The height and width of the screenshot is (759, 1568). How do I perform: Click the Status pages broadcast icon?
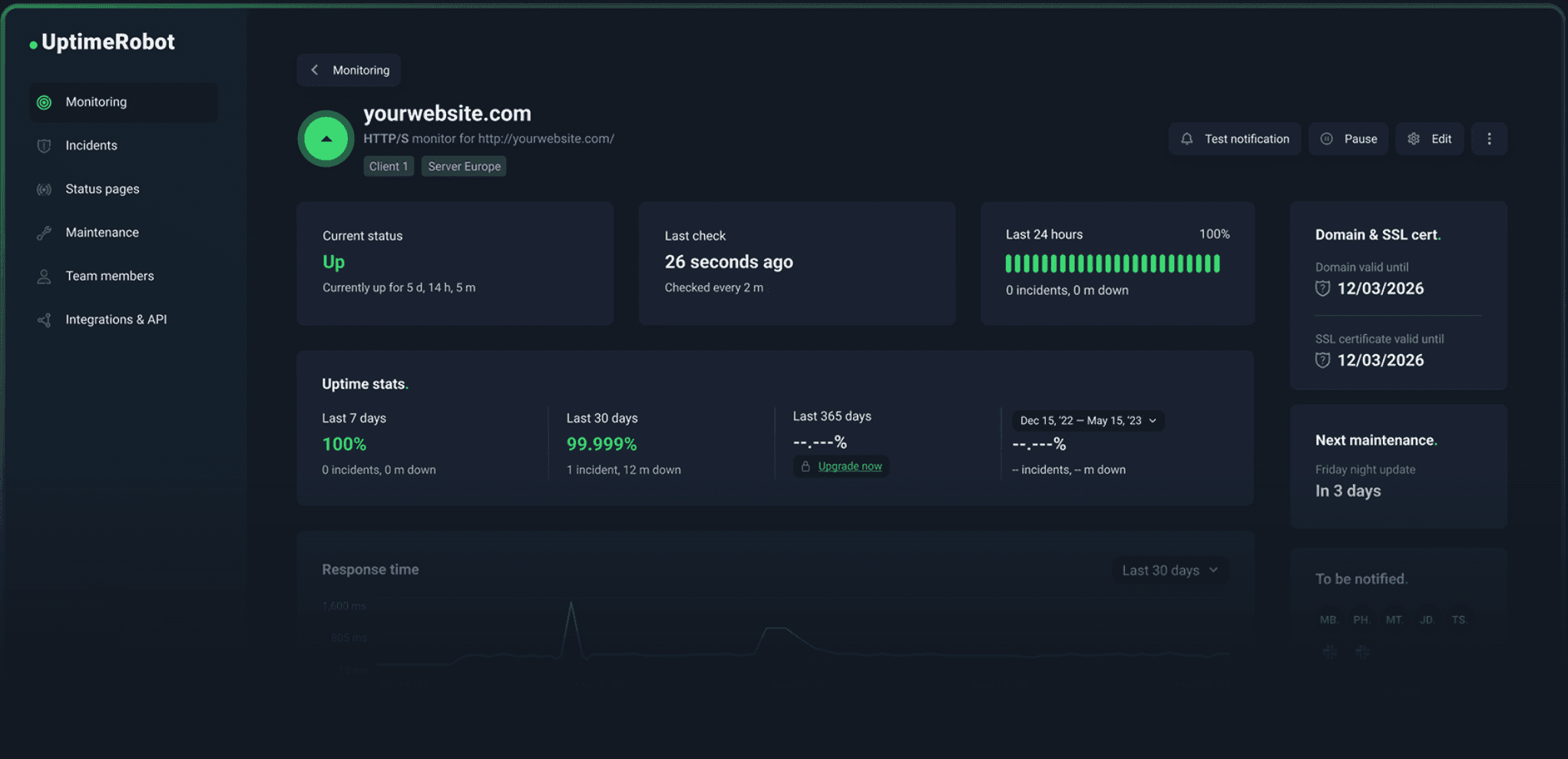45,190
